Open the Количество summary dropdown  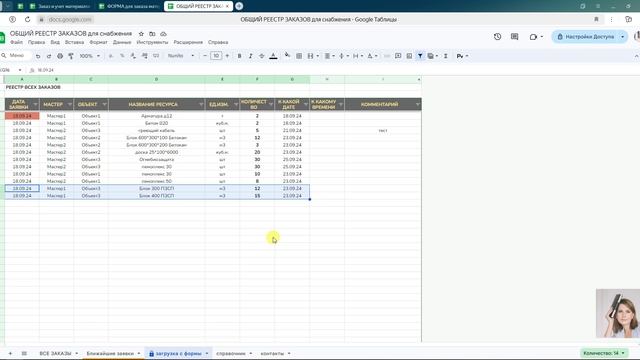click(x=604, y=353)
